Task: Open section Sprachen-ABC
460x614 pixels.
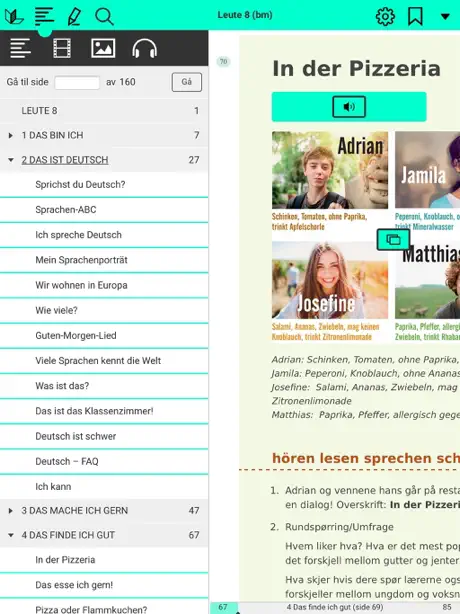Action: point(104,210)
